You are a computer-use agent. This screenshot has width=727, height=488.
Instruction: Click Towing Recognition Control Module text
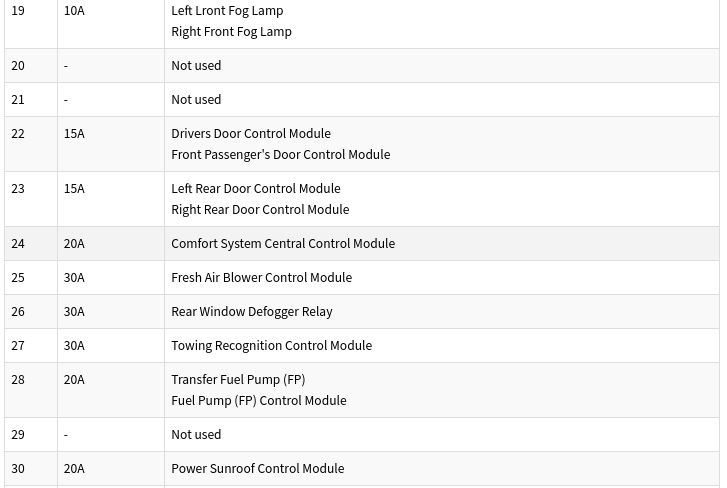point(272,346)
